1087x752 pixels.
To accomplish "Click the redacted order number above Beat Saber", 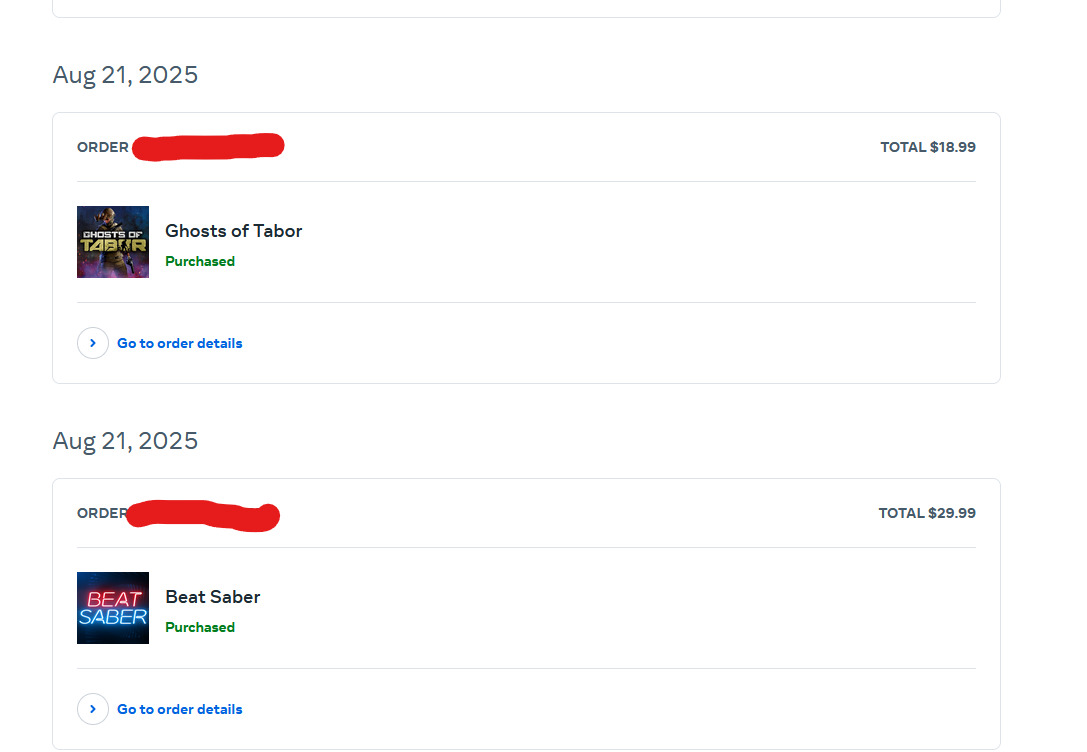I will tap(203, 515).
